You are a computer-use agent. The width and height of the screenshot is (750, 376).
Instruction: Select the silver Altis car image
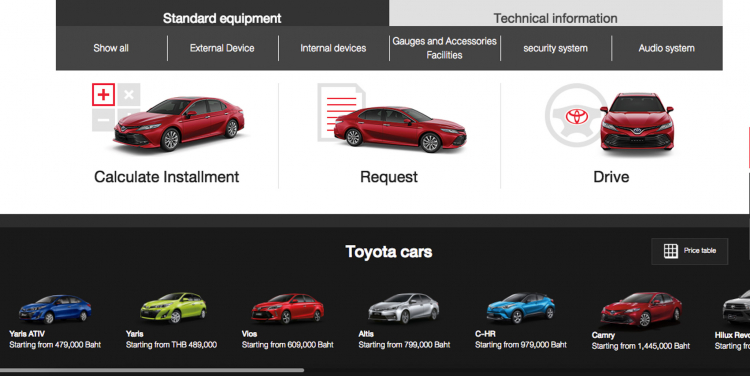click(404, 308)
